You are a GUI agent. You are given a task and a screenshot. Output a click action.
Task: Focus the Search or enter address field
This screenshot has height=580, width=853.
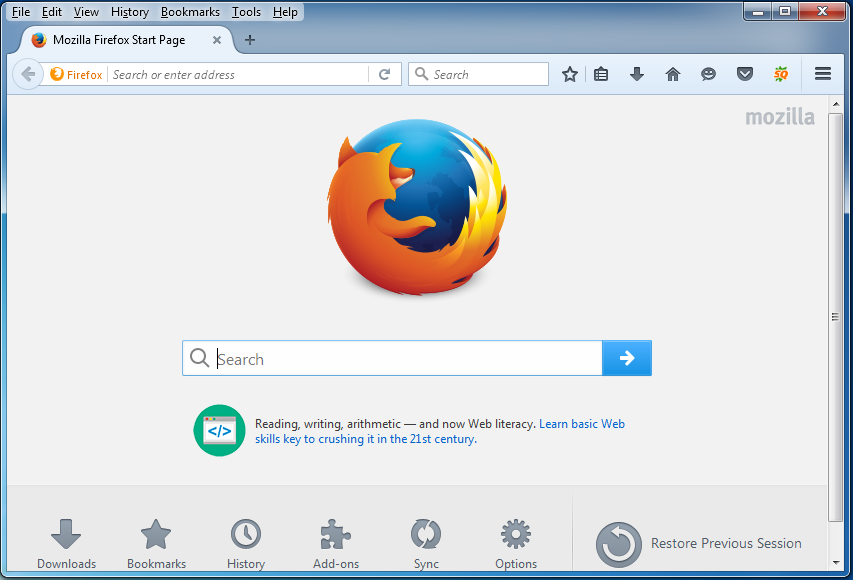click(x=238, y=75)
